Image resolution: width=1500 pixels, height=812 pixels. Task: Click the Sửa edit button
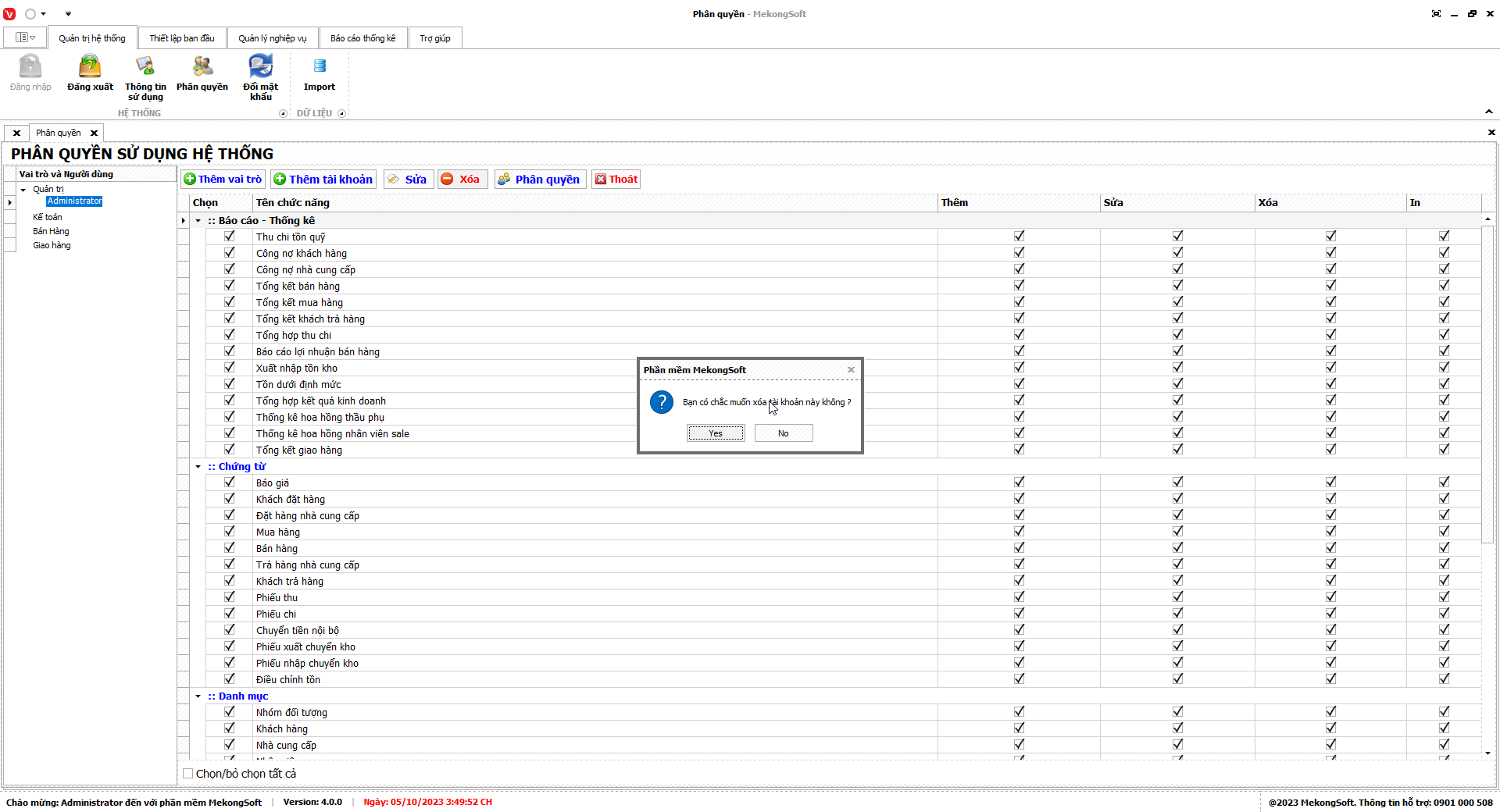[408, 180]
